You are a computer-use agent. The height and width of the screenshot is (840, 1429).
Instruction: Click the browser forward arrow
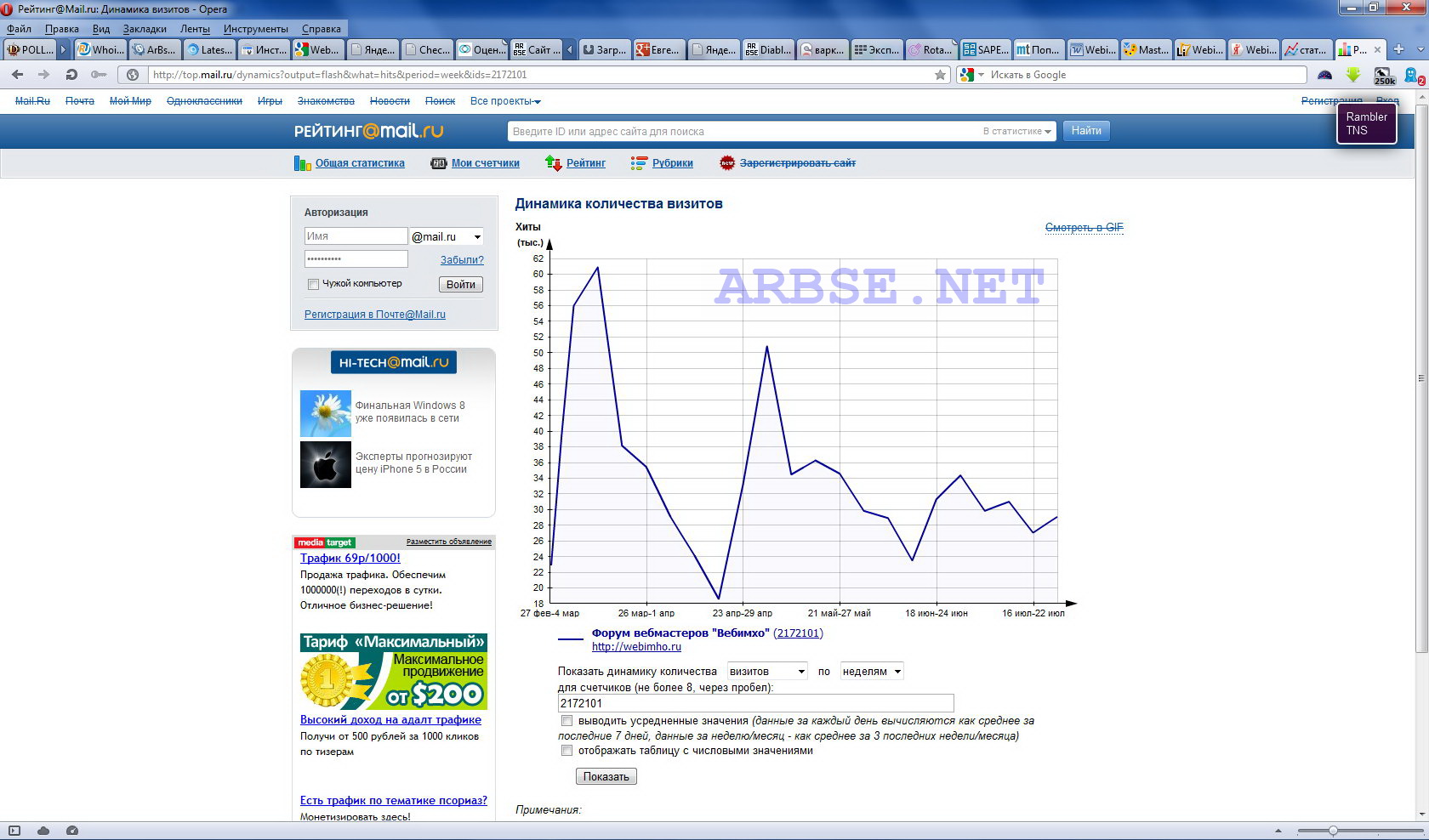point(43,75)
